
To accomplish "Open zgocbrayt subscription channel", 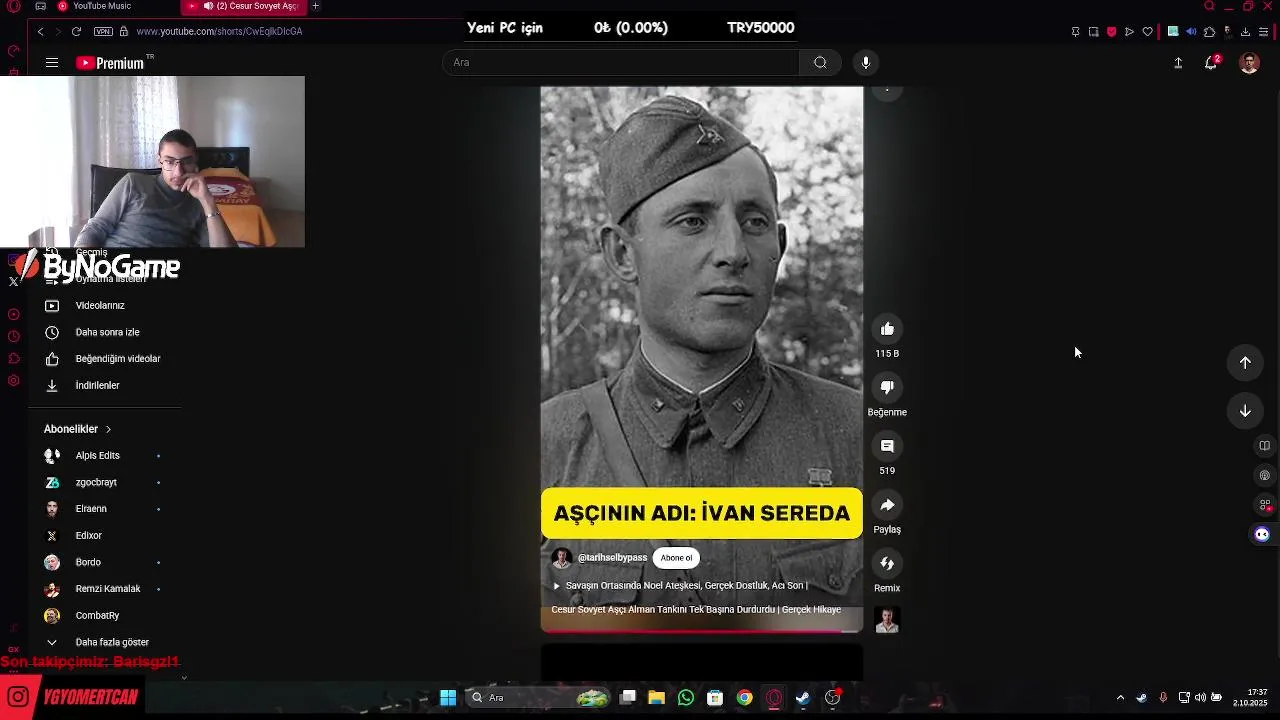I will click(x=105, y=482).
